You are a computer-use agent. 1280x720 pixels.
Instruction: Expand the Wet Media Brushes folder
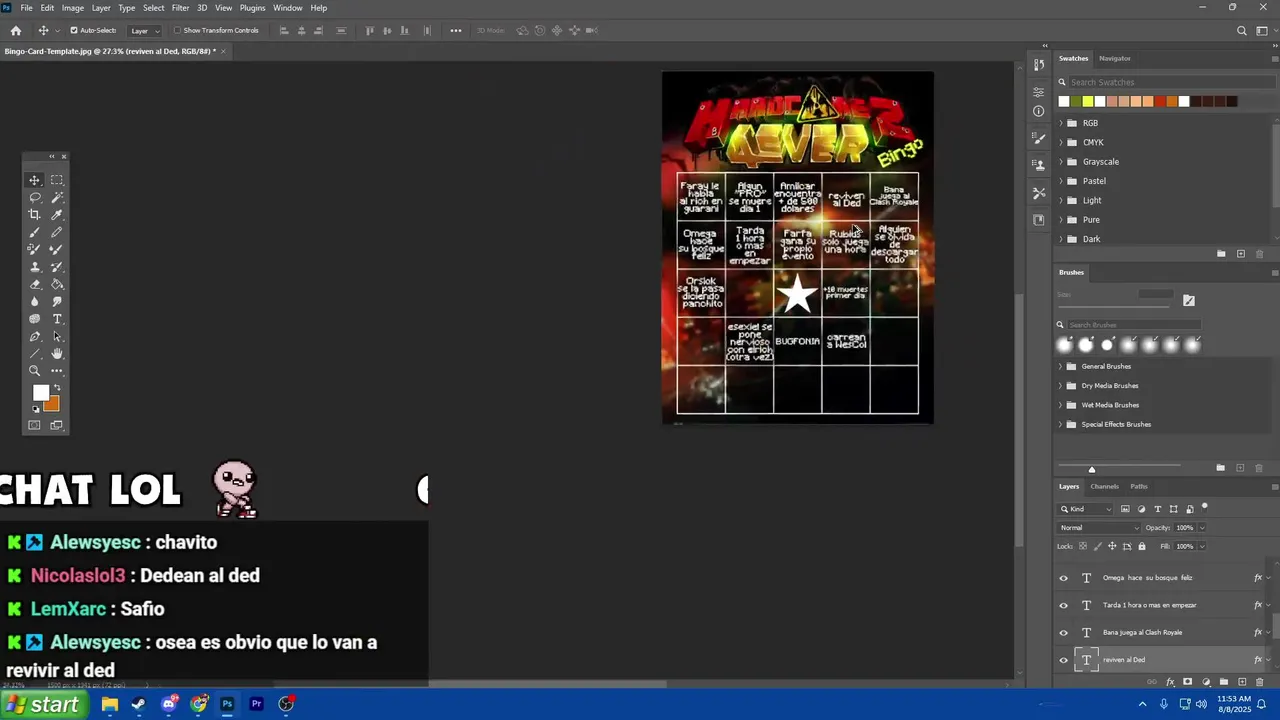click(1061, 405)
